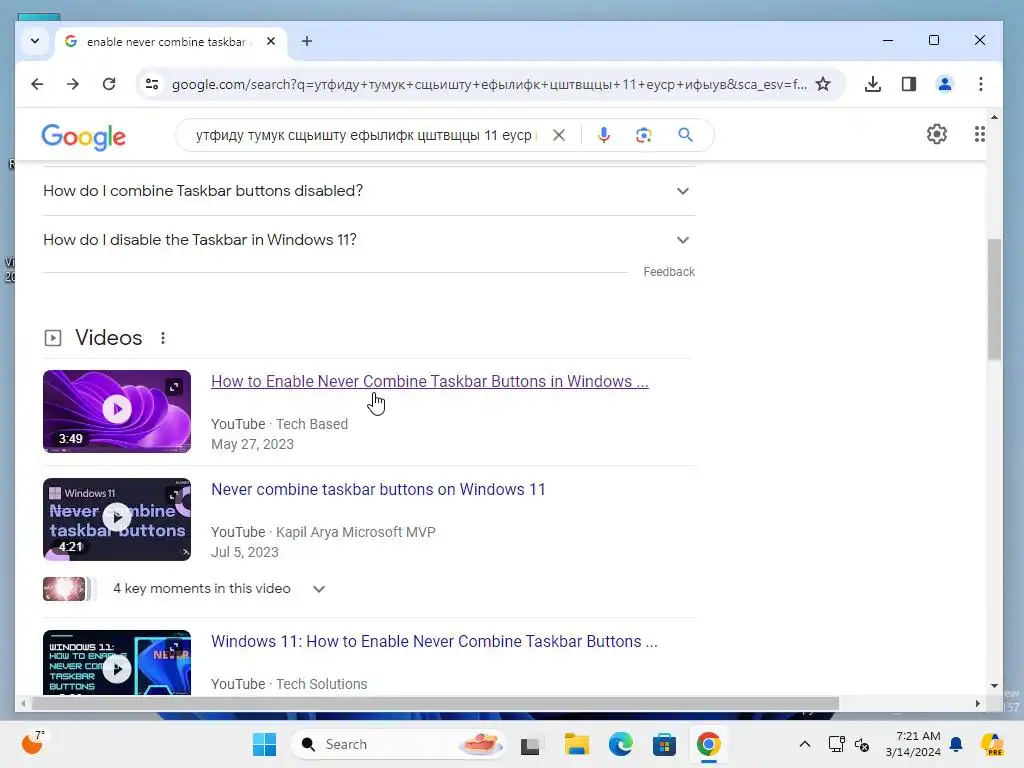Click the taskbar Search box
1024x768 pixels.
coord(398,744)
